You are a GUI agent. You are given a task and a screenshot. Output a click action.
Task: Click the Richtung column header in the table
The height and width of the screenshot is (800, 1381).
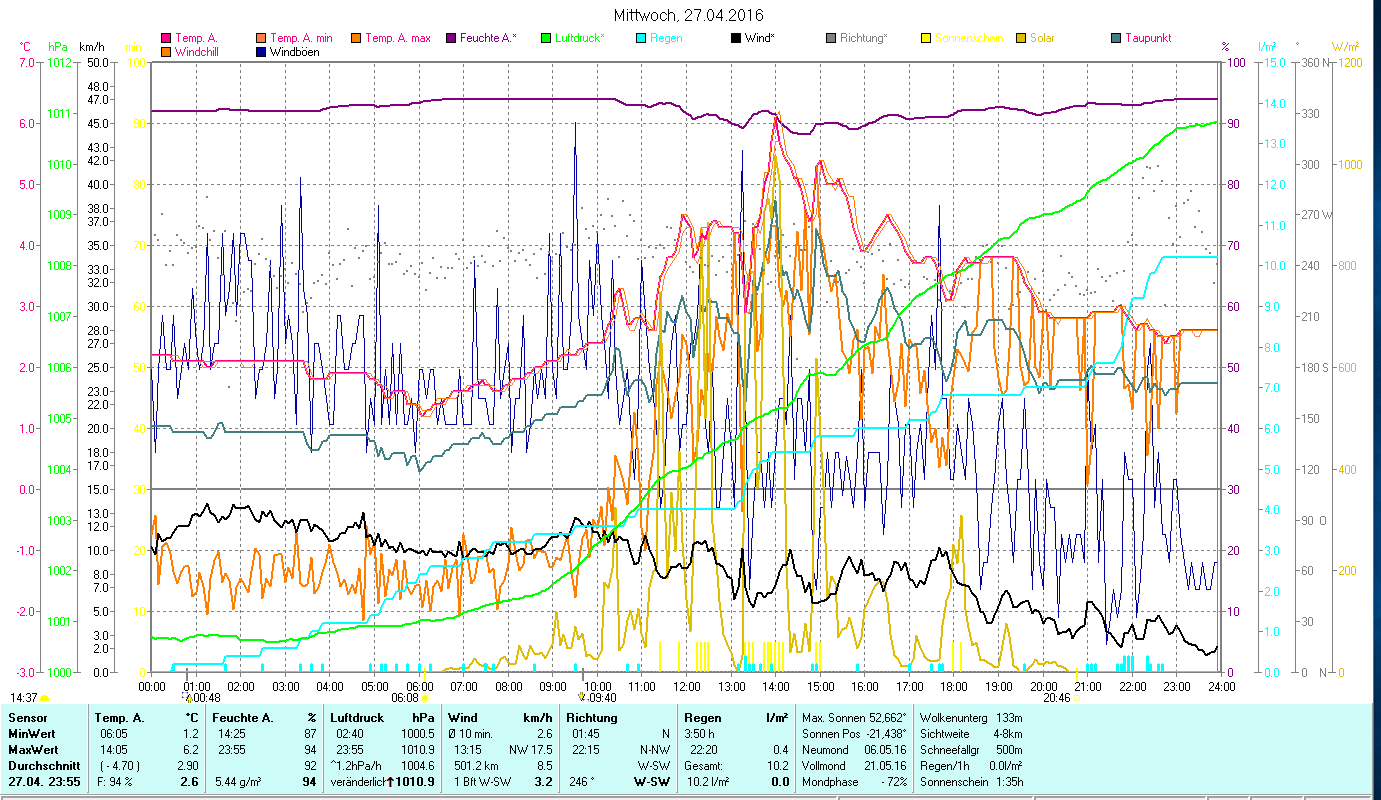pyautogui.click(x=592, y=718)
